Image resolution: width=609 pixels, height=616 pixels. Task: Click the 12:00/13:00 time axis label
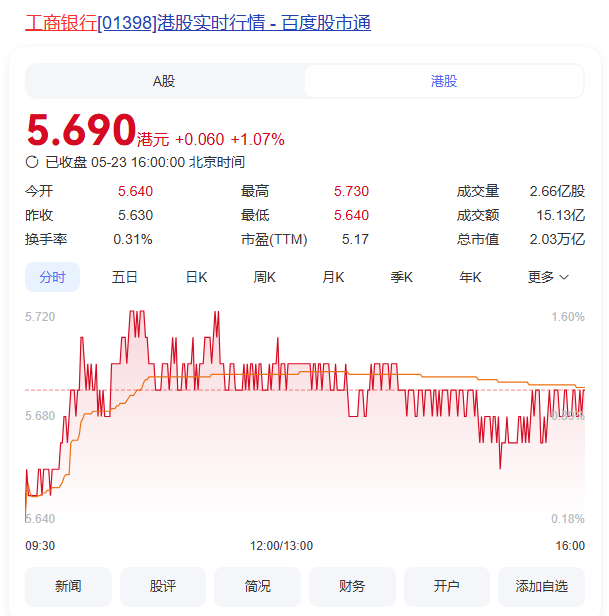click(282, 546)
